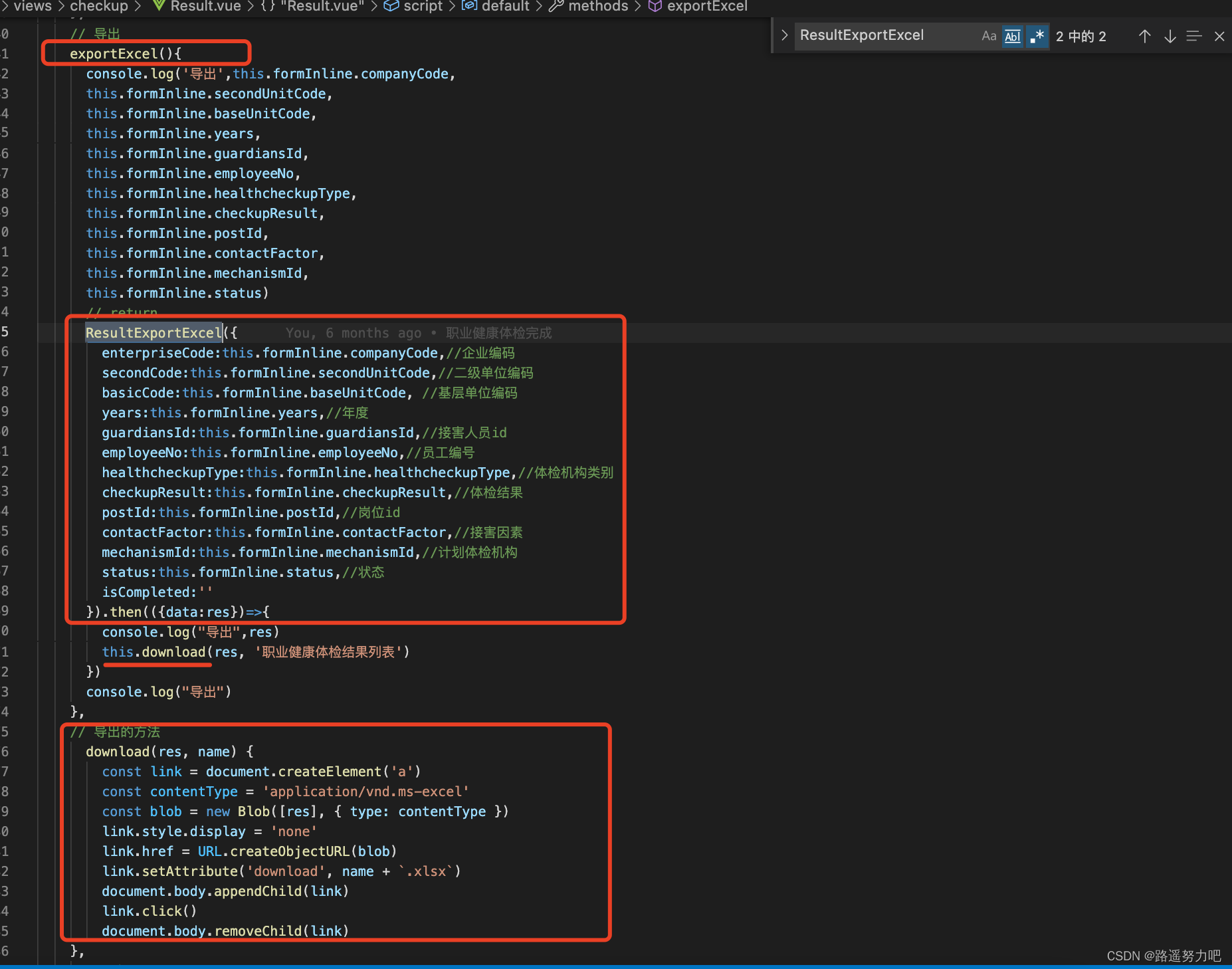Open the script breadcrumb segment
The height and width of the screenshot is (969, 1232).
tap(423, 7)
